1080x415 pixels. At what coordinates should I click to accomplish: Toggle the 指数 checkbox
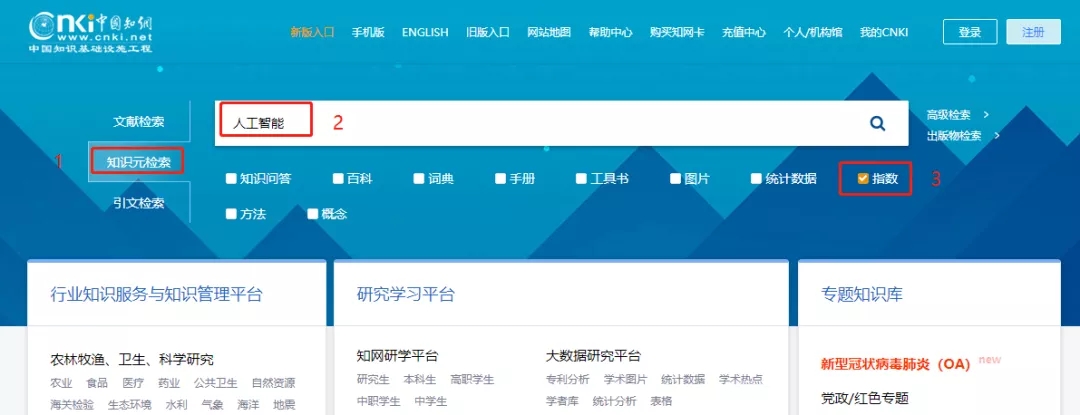(x=863, y=179)
